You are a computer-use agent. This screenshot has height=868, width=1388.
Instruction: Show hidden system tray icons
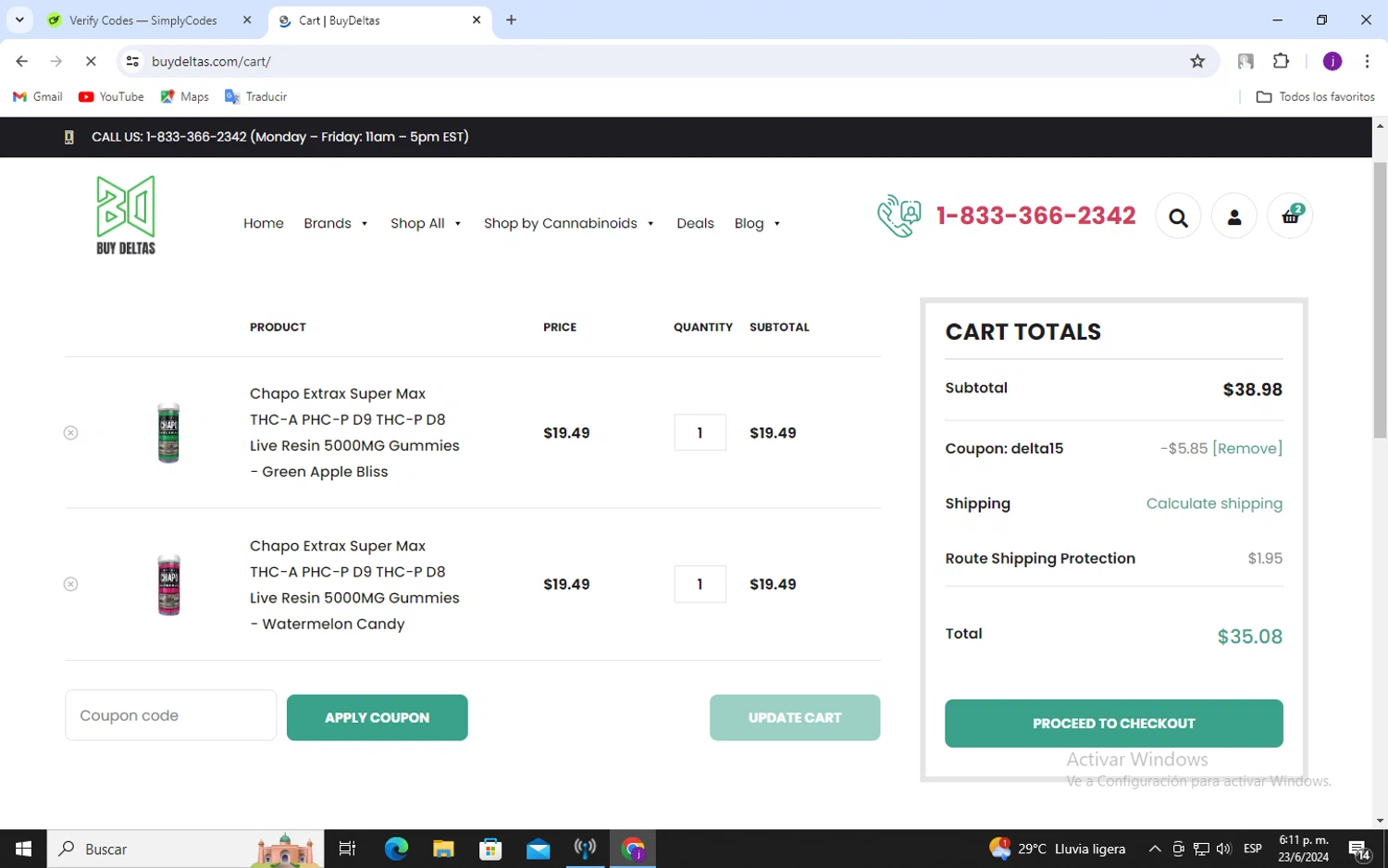tap(1155, 849)
